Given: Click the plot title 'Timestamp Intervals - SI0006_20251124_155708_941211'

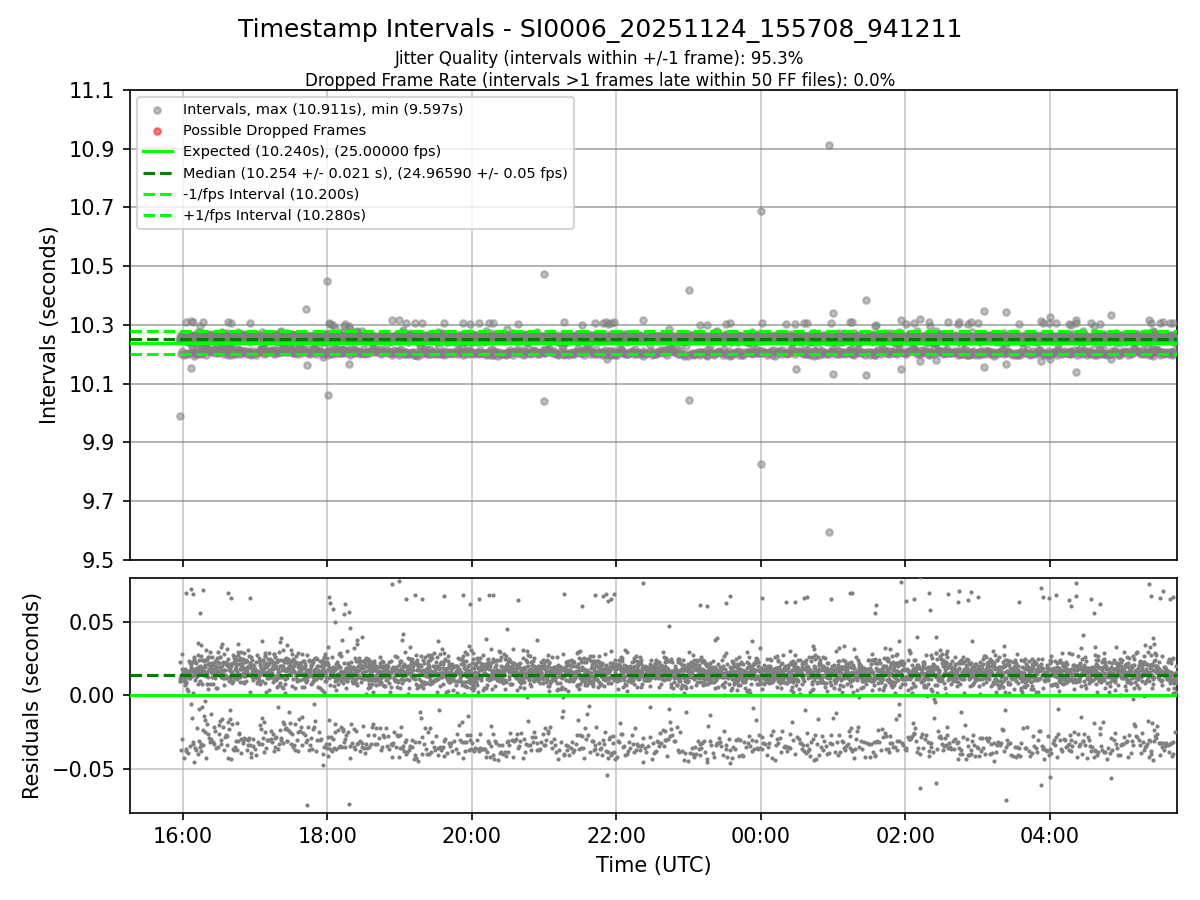Looking at the screenshot, I should (x=600, y=29).
